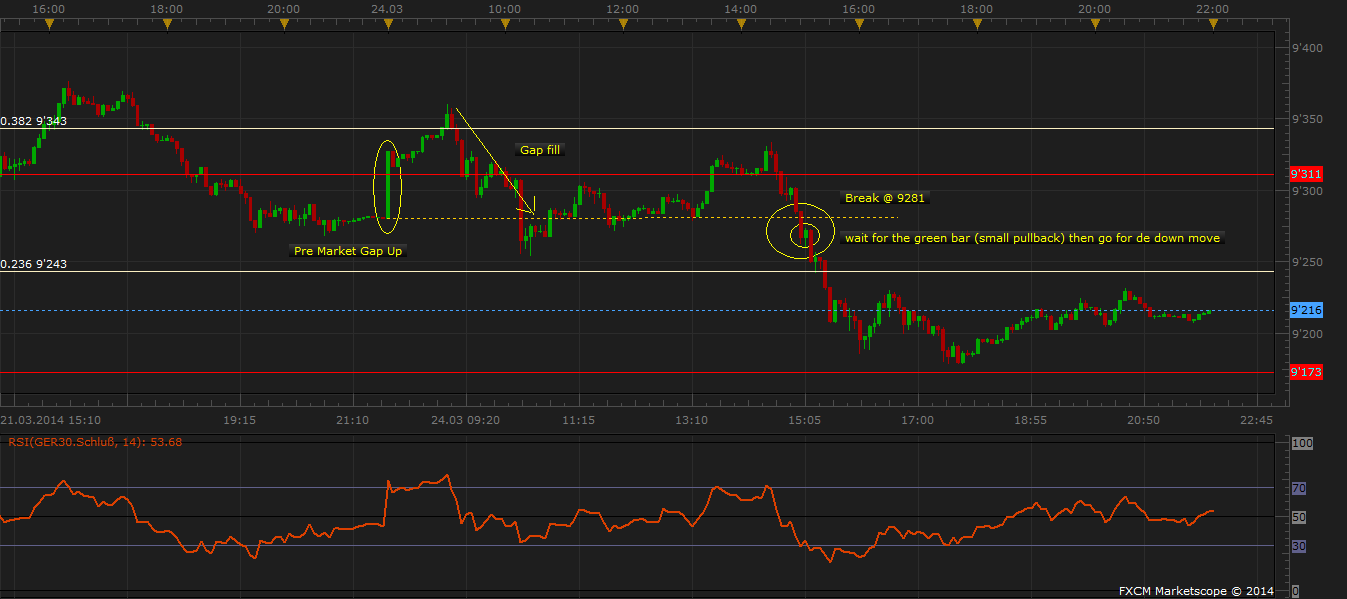Click the RSI(GER30.Schluß, 14) indicator label
Viewport: 1347px width, 599px height.
point(96,441)
